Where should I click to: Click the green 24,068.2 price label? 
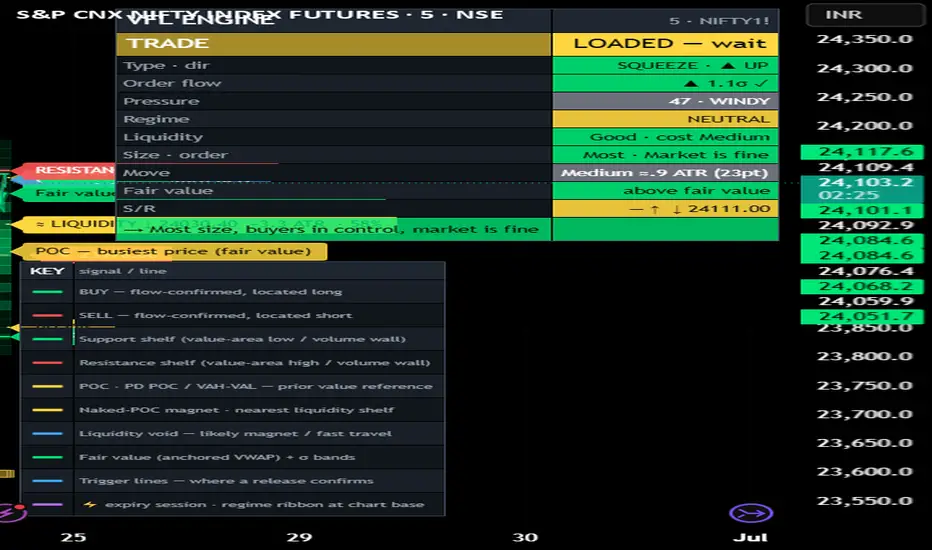[862, 286]
